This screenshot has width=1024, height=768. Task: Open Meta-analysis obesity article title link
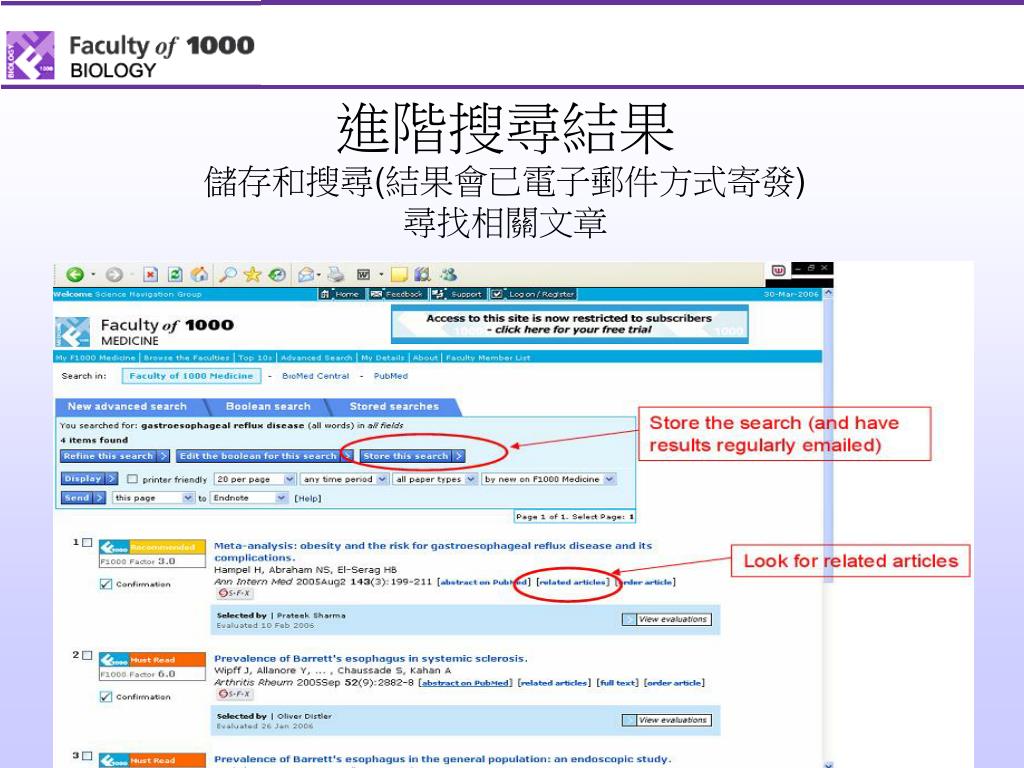coord(433,551)
